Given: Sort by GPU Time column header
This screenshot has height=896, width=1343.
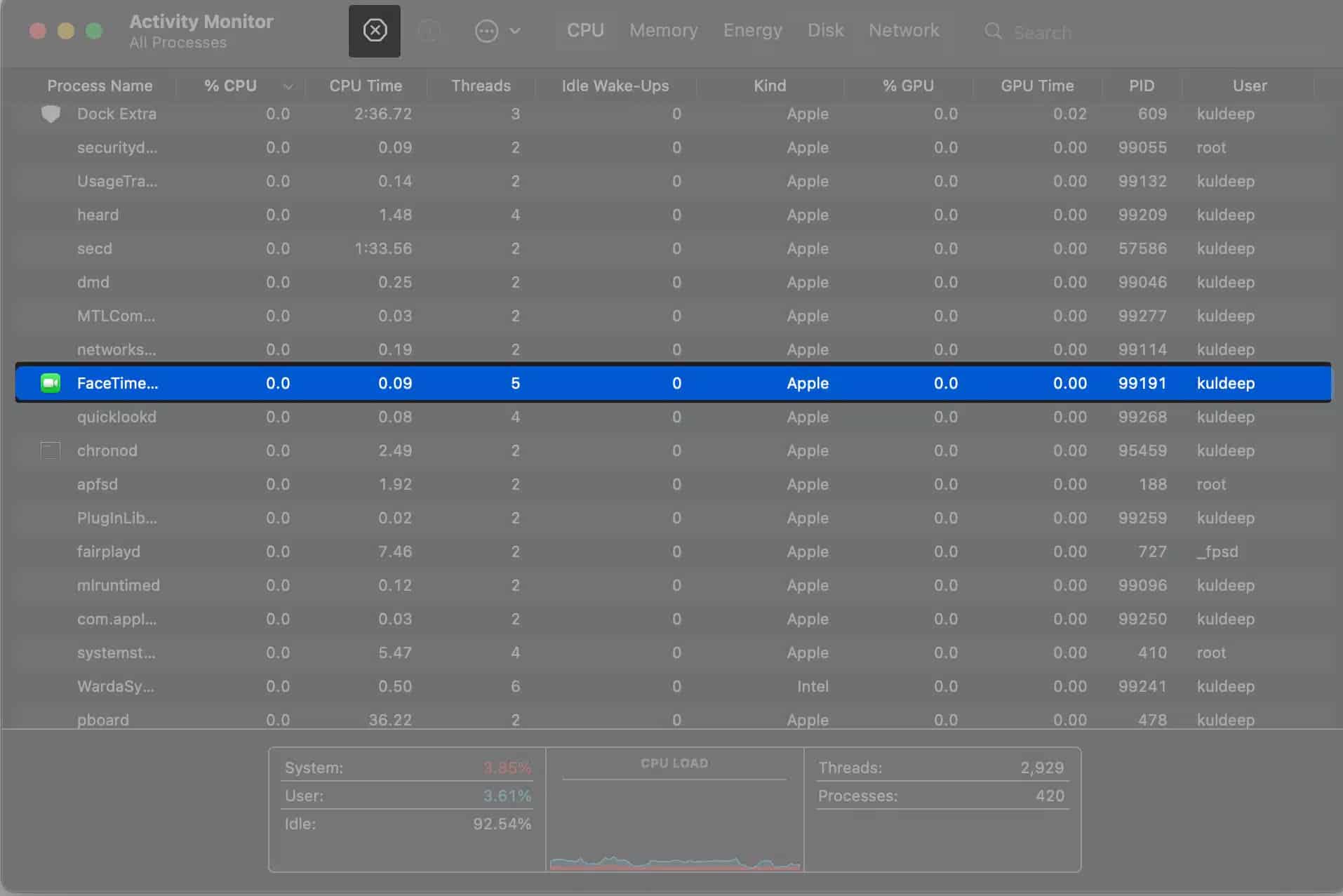Looking at the screenshot, I should [x=1037, y=86].
